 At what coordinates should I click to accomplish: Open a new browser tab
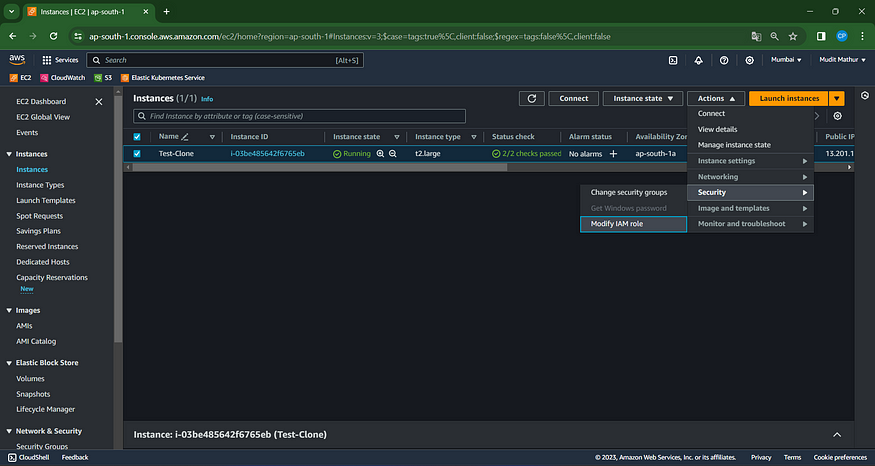coord(166,12)
